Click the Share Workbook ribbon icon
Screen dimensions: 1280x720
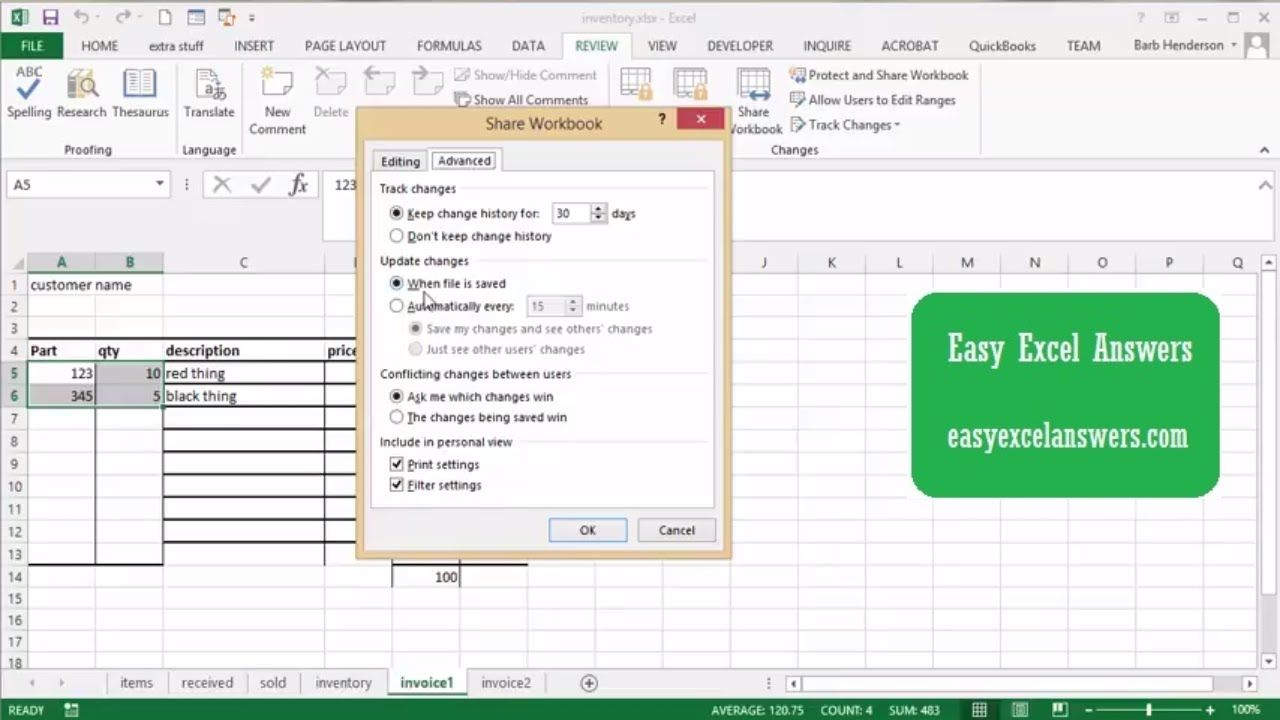(754, 101)
